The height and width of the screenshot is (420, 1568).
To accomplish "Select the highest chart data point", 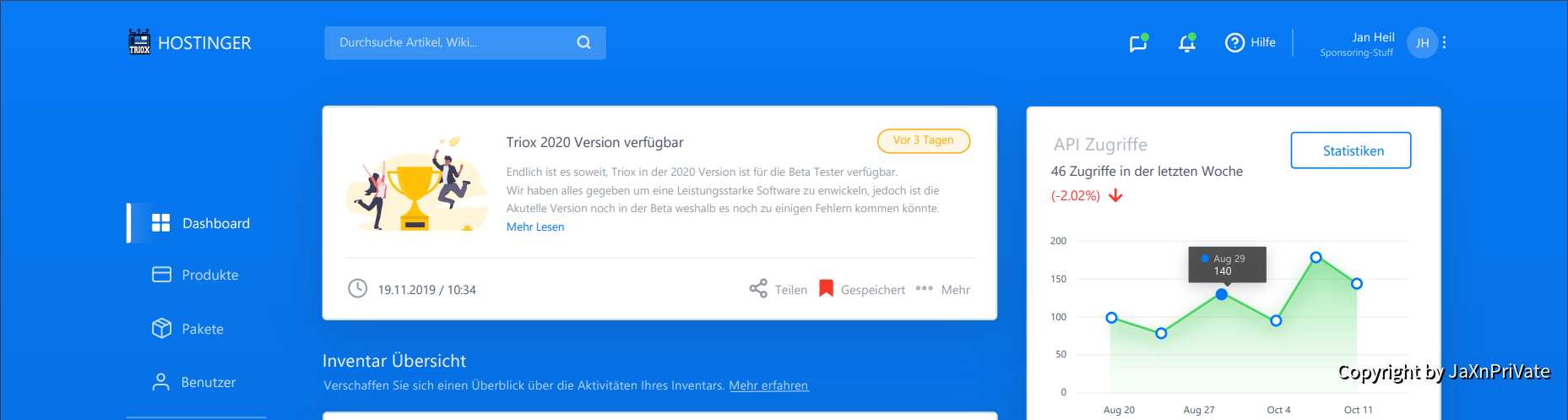I will tap(1316, 257).
